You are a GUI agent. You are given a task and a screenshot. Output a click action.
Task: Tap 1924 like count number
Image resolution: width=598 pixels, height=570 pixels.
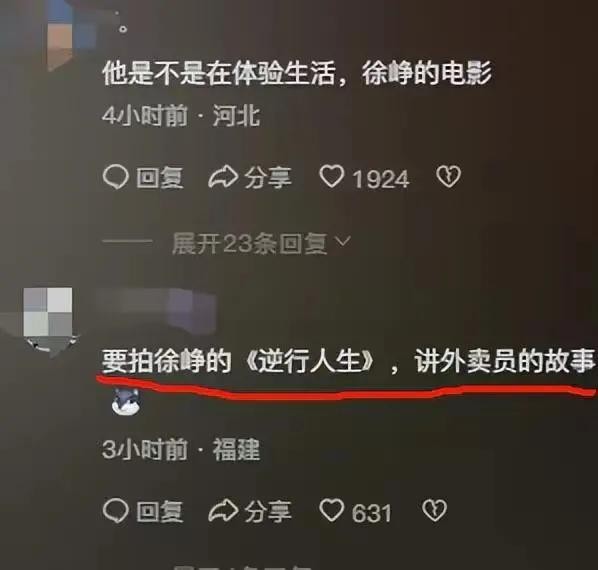coord(381,179)
